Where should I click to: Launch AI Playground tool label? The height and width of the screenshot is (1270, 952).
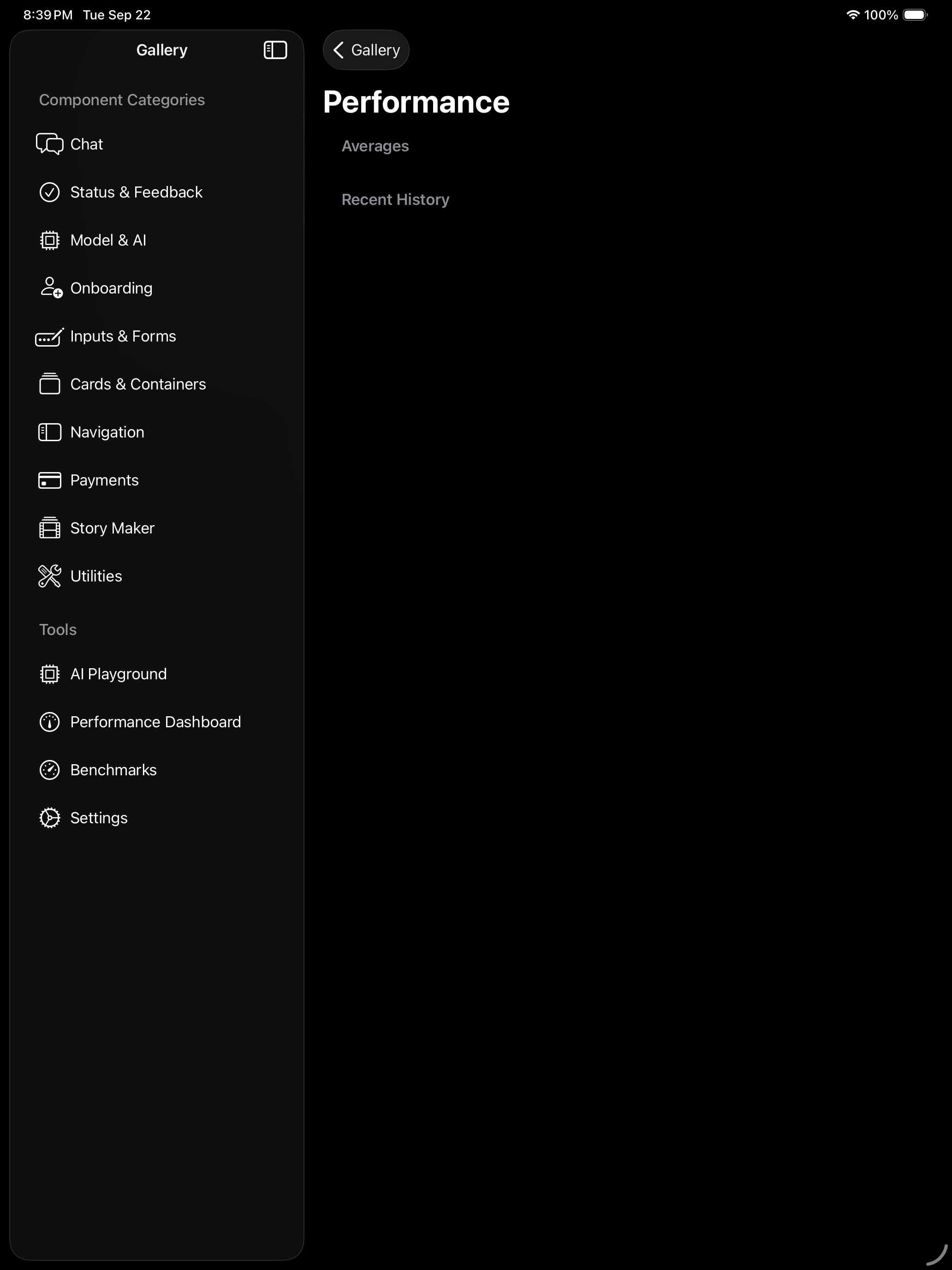tap(118, 674)
